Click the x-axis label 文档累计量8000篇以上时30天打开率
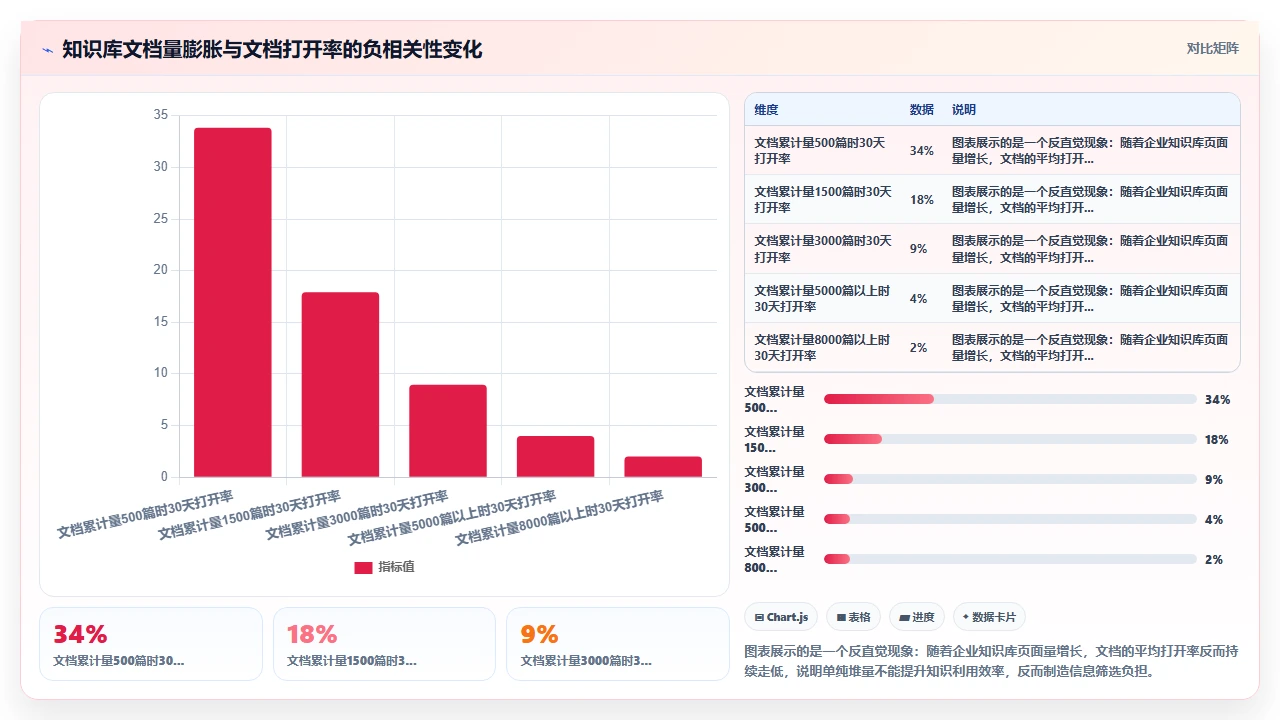 click(559, 518)
